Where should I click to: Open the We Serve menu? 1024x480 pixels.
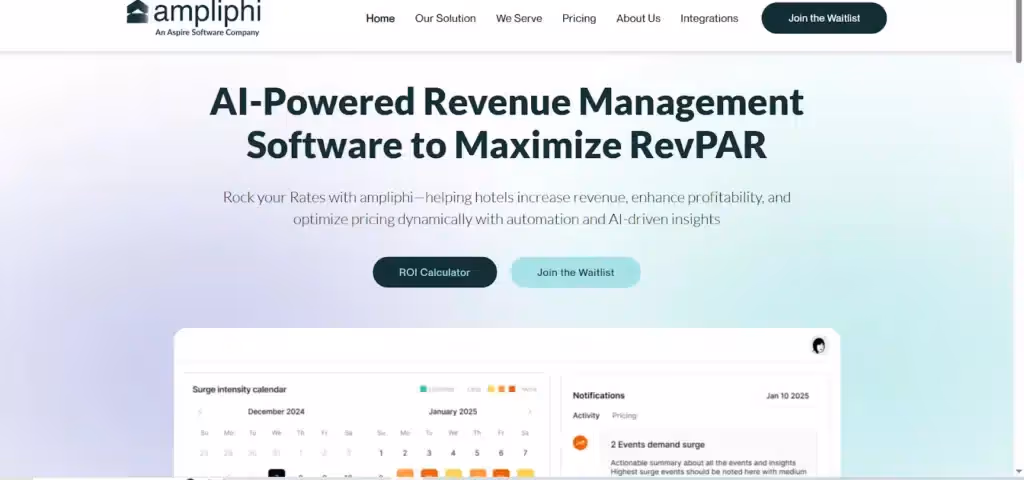point(519,18)
